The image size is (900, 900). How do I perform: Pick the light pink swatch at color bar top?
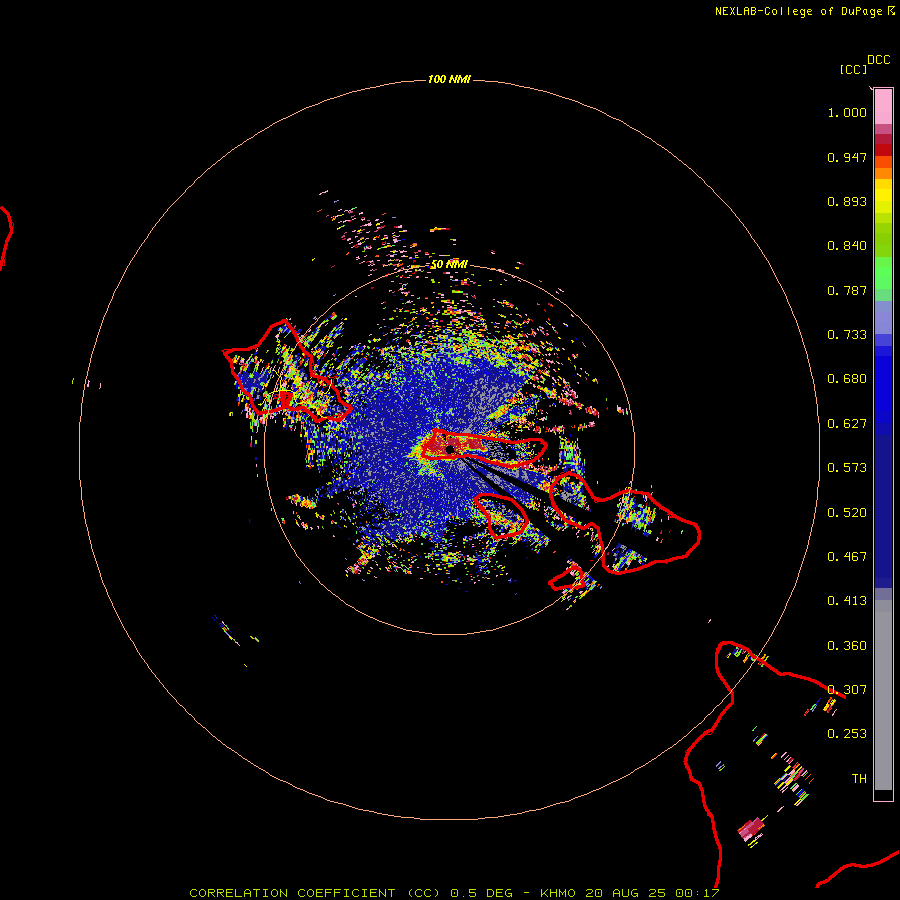pyautogui.click(x=883, y=107)
